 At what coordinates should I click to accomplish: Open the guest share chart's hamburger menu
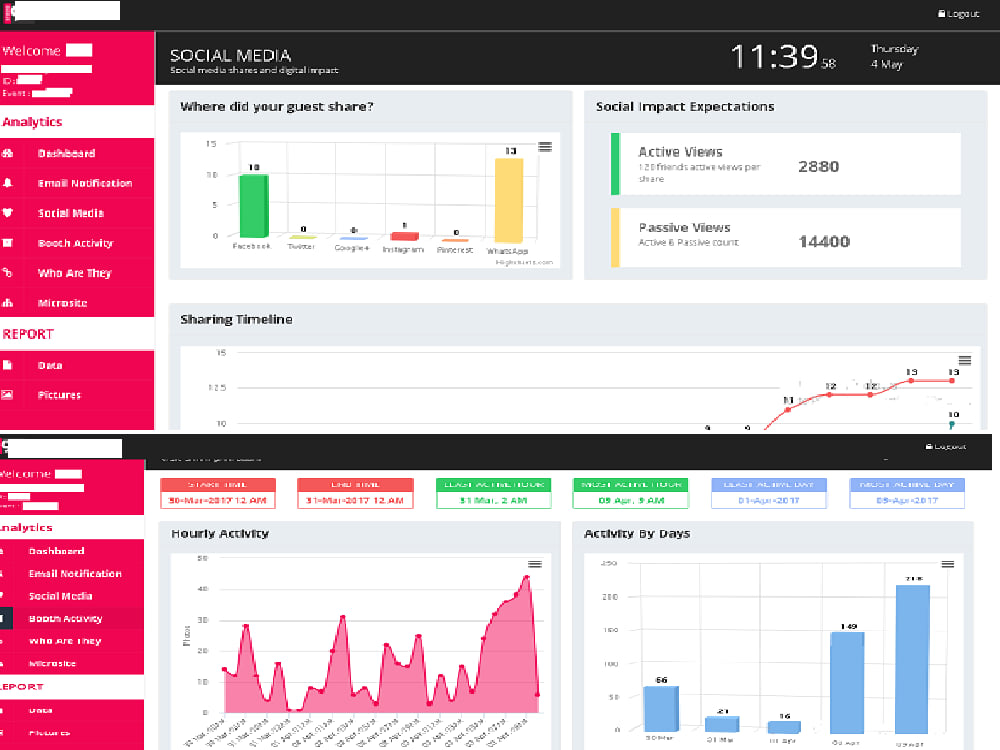tap(545, 147)
